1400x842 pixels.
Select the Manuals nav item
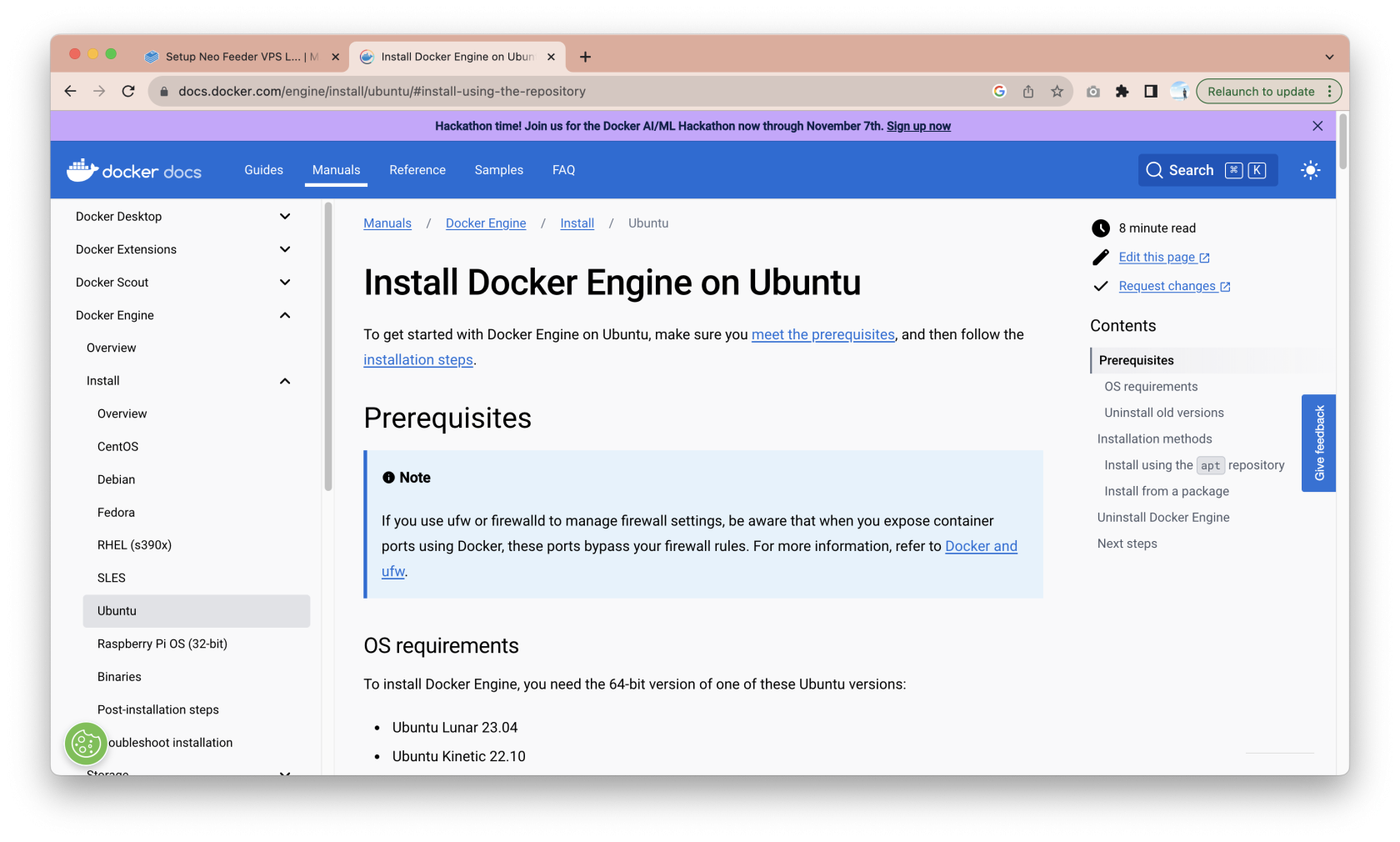[336, 170]
